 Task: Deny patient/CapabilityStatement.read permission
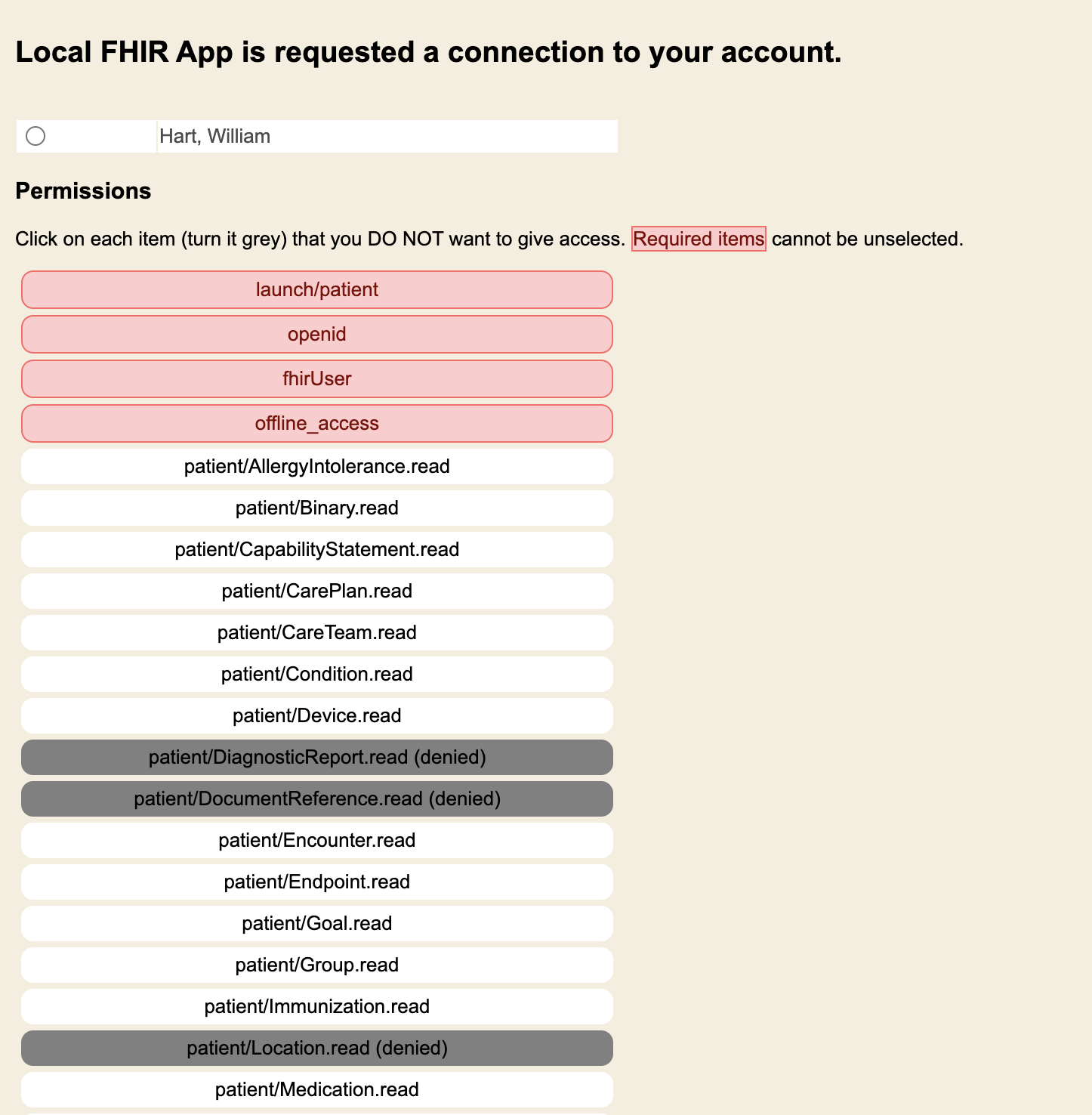click(317, 550)
